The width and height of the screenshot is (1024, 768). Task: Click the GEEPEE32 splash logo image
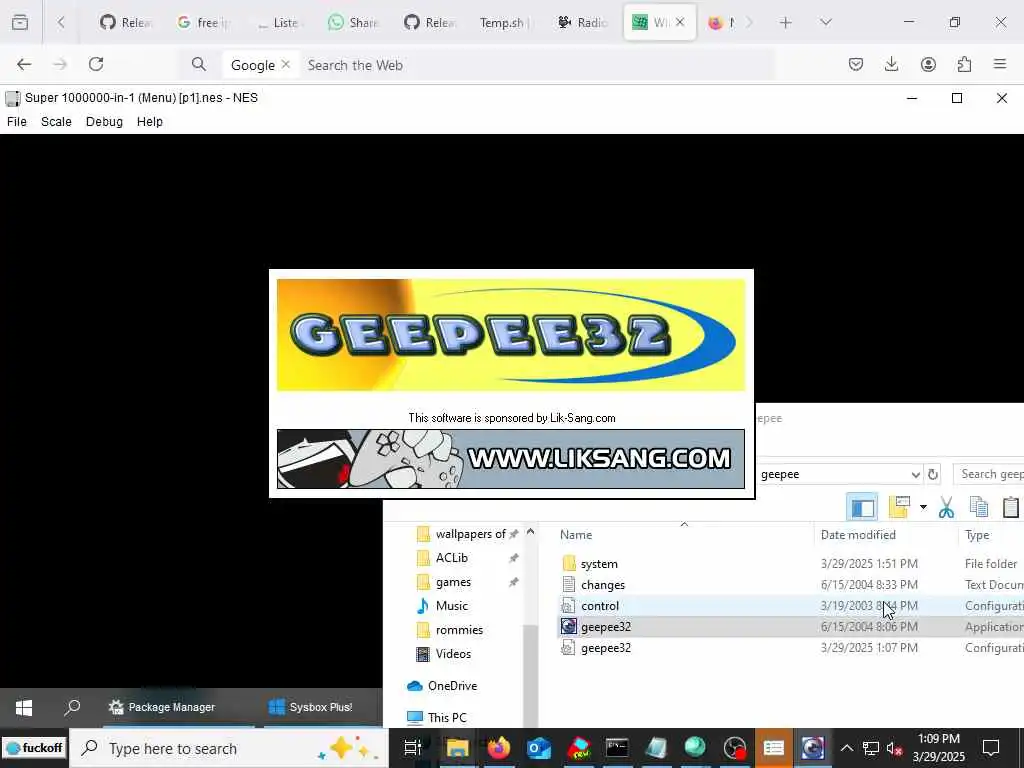511,335
